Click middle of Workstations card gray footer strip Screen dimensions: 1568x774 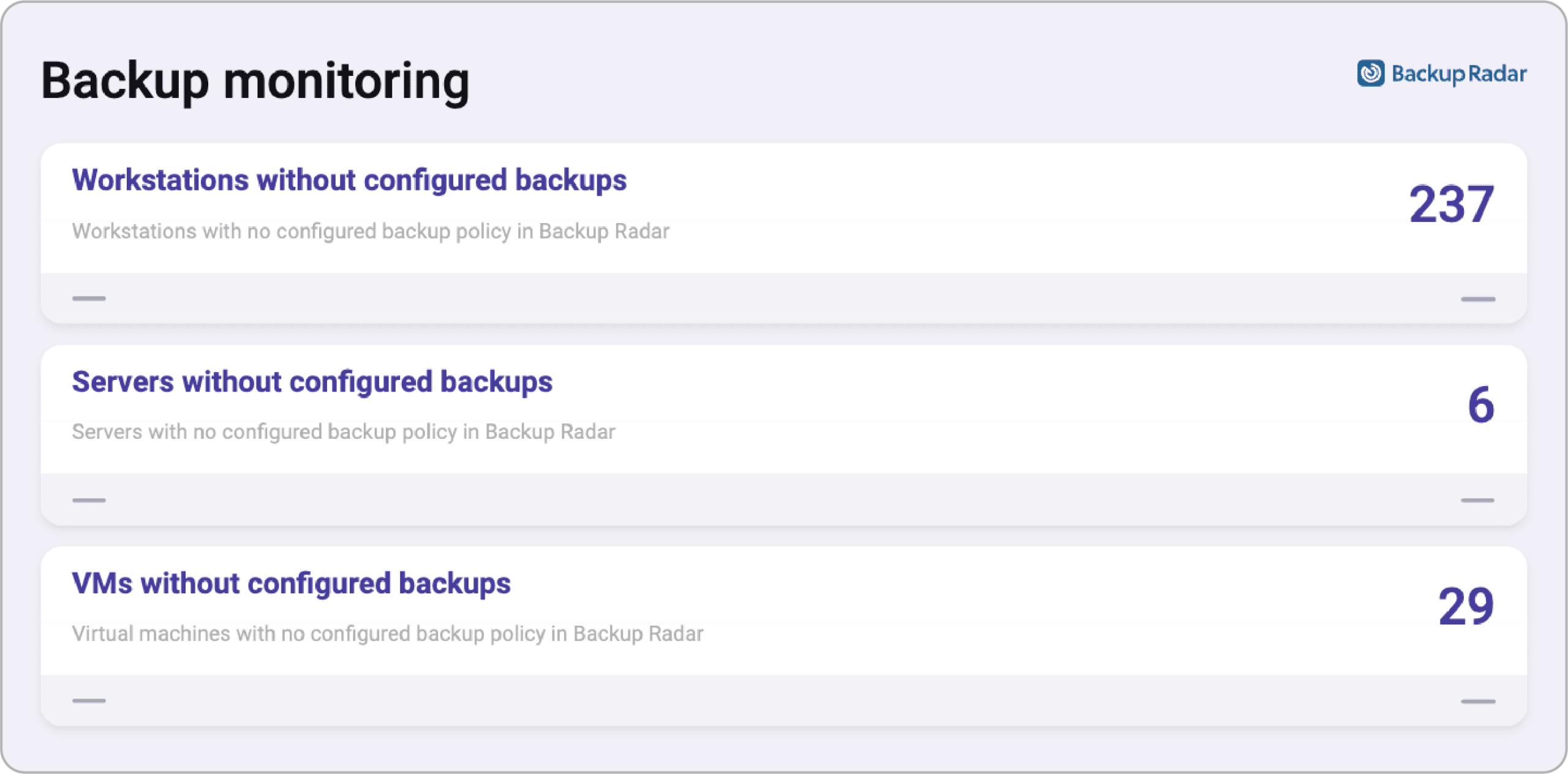pos(783,298)
